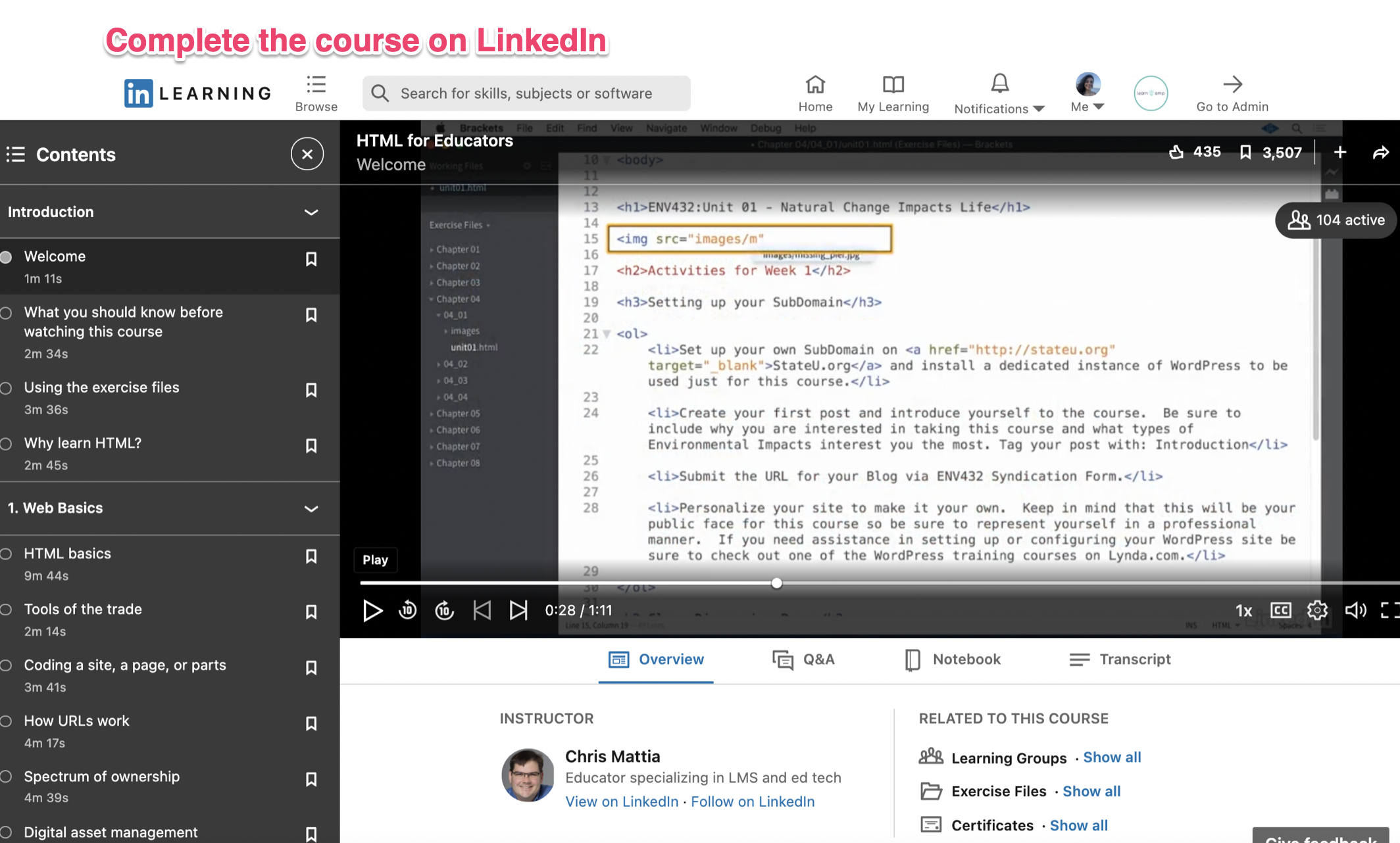Bookmark the Welcome video
This screenshot has width=1400, height=843.
point(311,259)
